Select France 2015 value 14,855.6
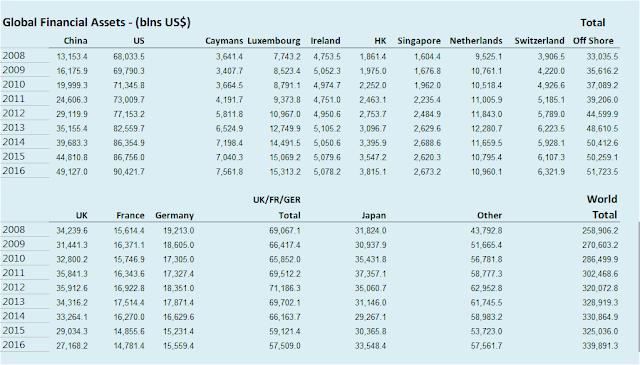Viewport: 640px width, 365px height. (x=129, y=332)
